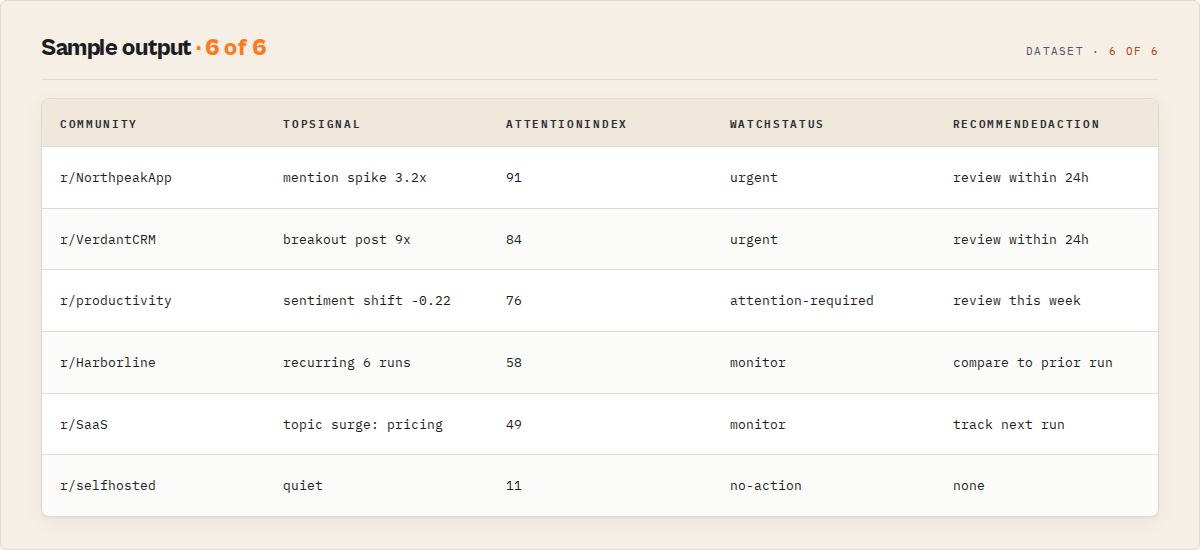1200x550 pixels.
Task: Click the 'topic surge: pricing' signal
Action: [363, 425]
